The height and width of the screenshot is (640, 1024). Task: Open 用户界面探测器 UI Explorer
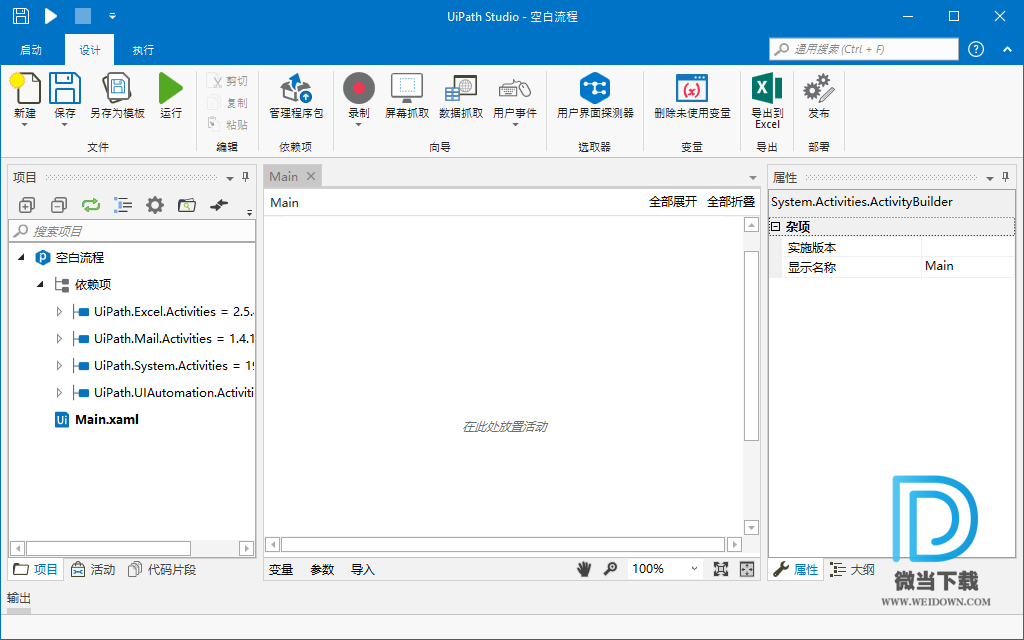click(595, 96)
